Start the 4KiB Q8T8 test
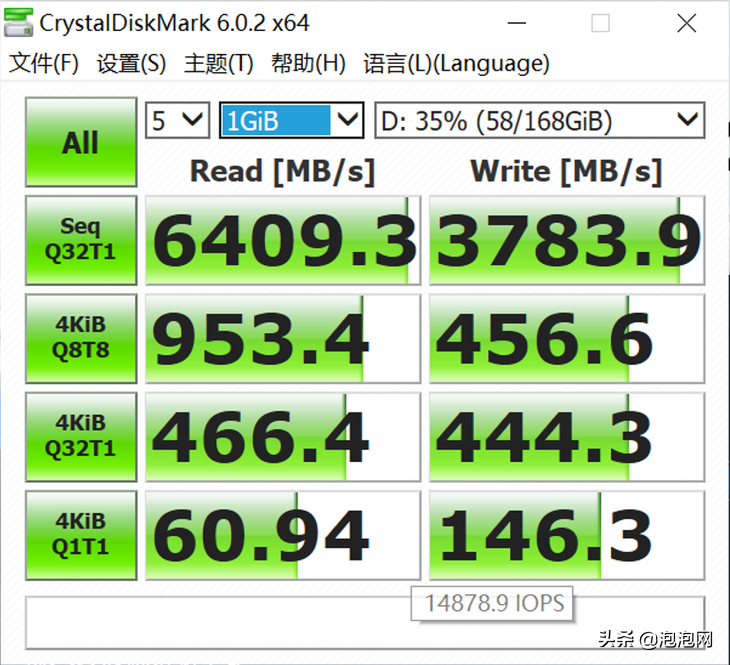Screen dimensions: 730x665 (81, 339)
